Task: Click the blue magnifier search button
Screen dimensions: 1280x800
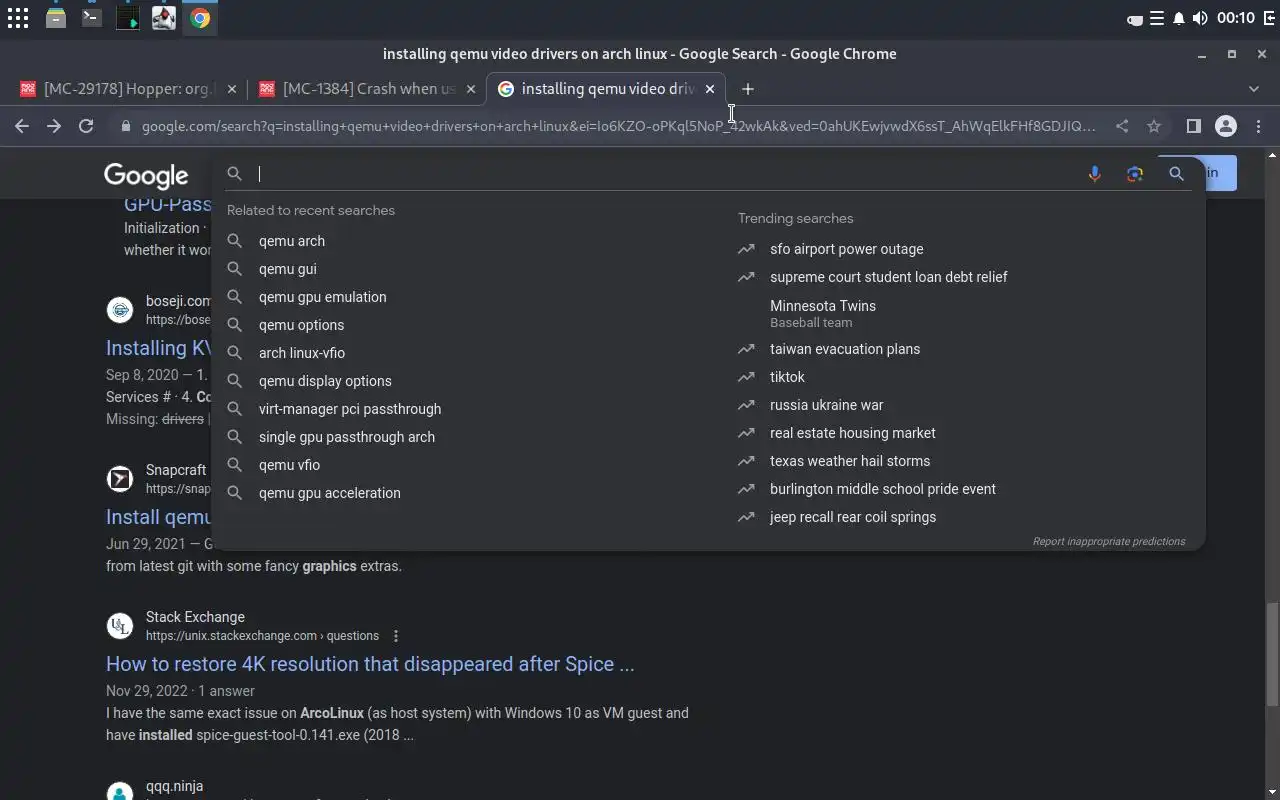Action: (1176, 174)
